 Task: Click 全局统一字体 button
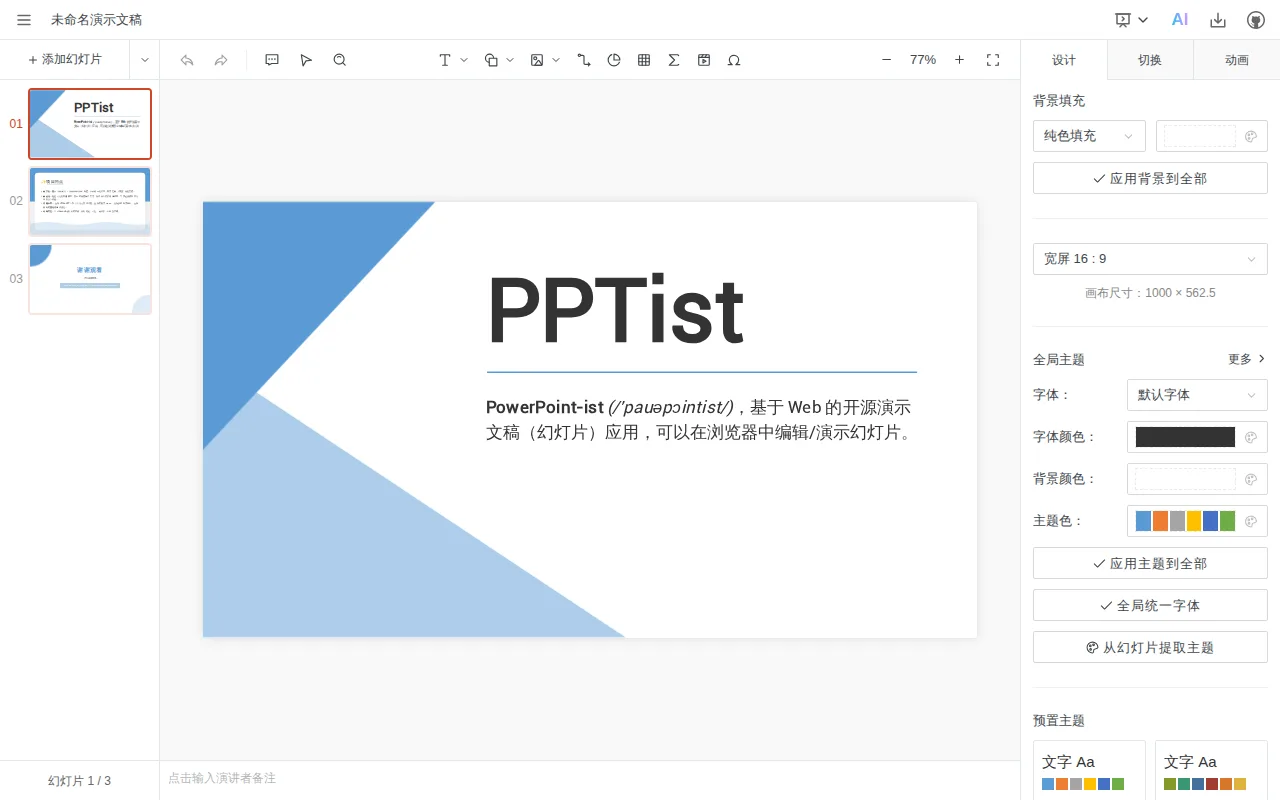pos(1150,605)
